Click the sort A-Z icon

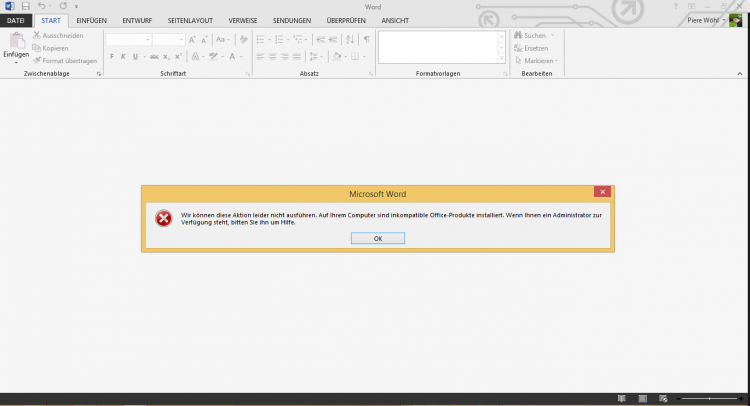pyautogui.click(x=350, y=40)
